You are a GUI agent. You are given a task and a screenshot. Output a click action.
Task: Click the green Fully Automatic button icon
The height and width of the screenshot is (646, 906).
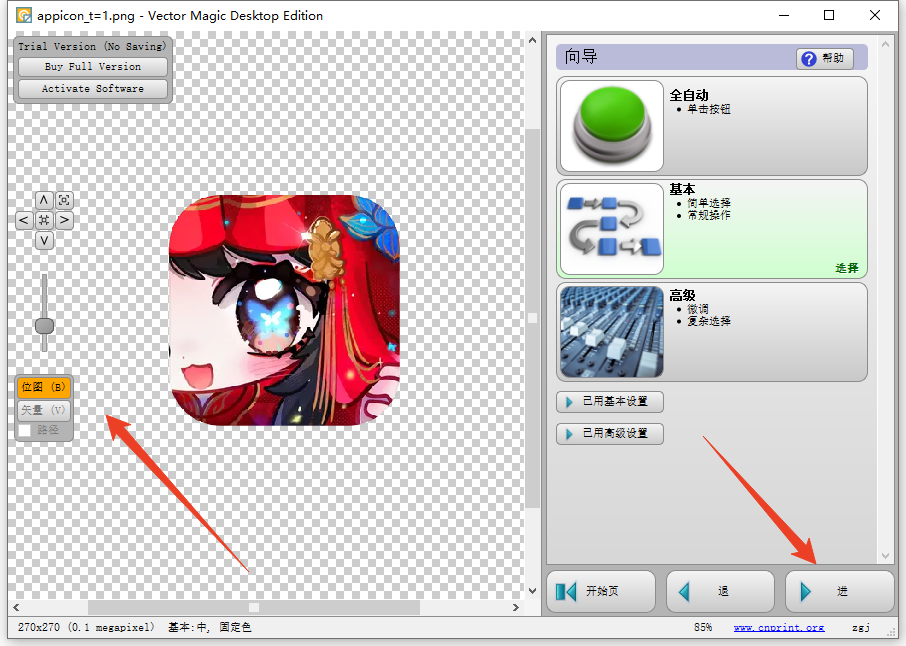611,126
